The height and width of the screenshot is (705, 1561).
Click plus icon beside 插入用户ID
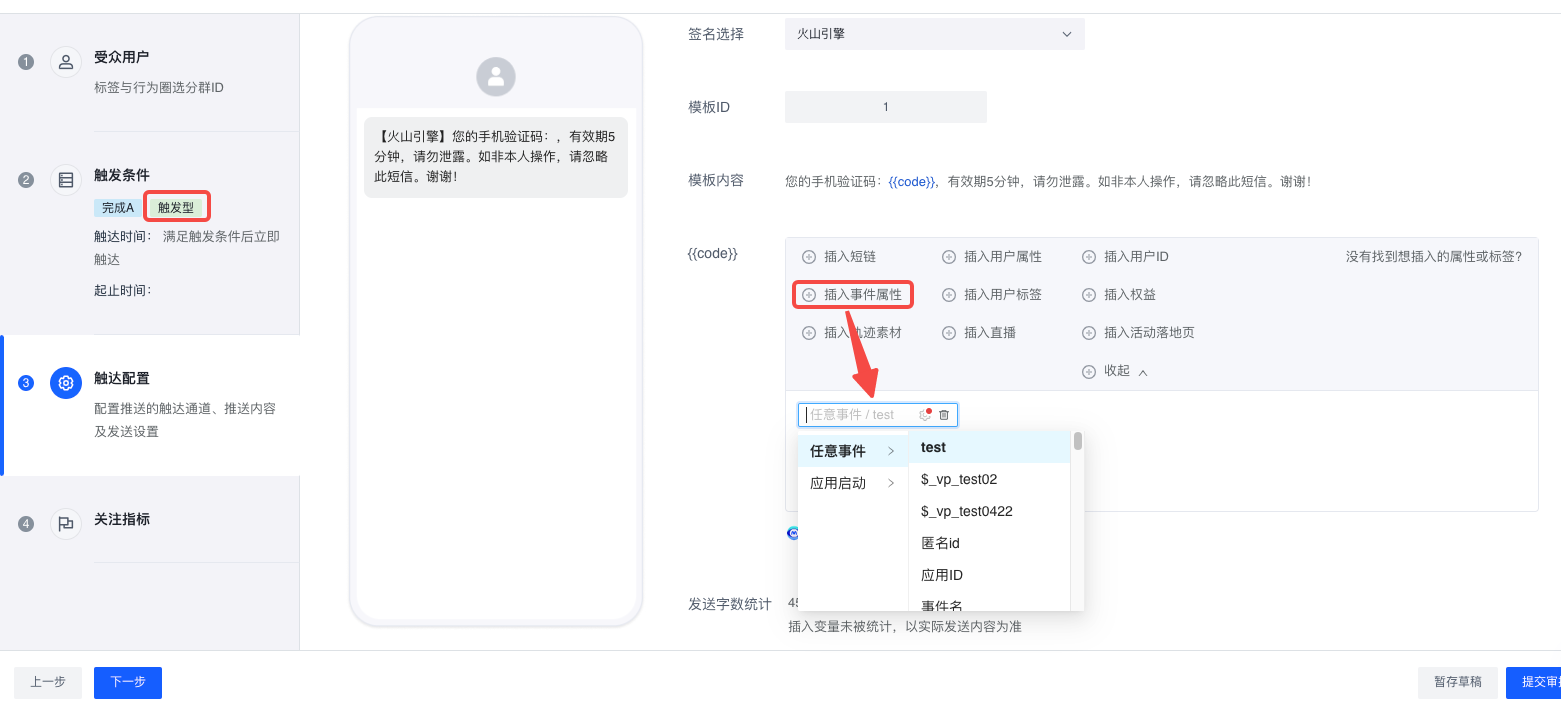coord(1089,257)
